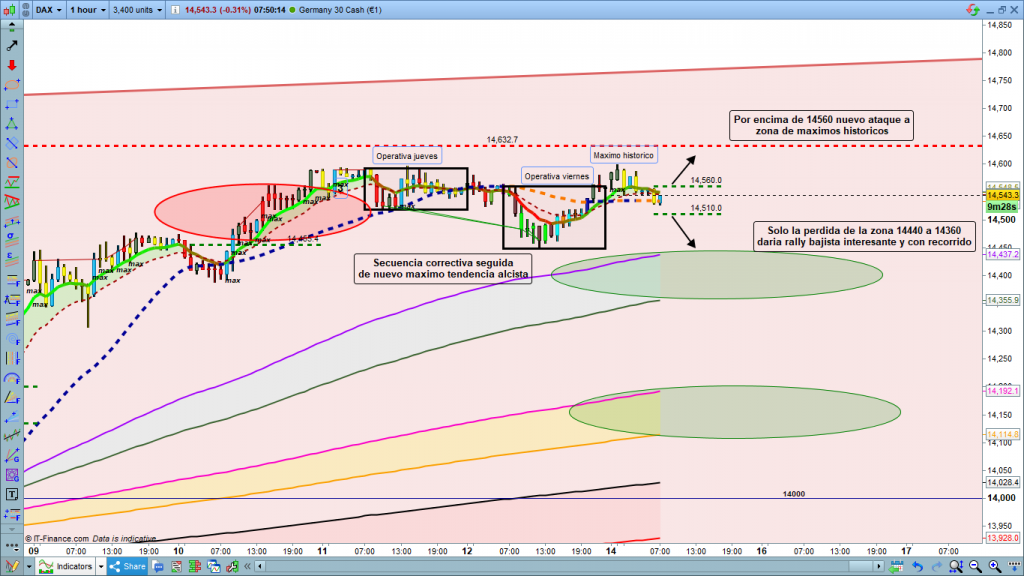Expand the 1 hour timeframe dropdown
This screenshot has width=1024, height=576.
click(89, 10)
